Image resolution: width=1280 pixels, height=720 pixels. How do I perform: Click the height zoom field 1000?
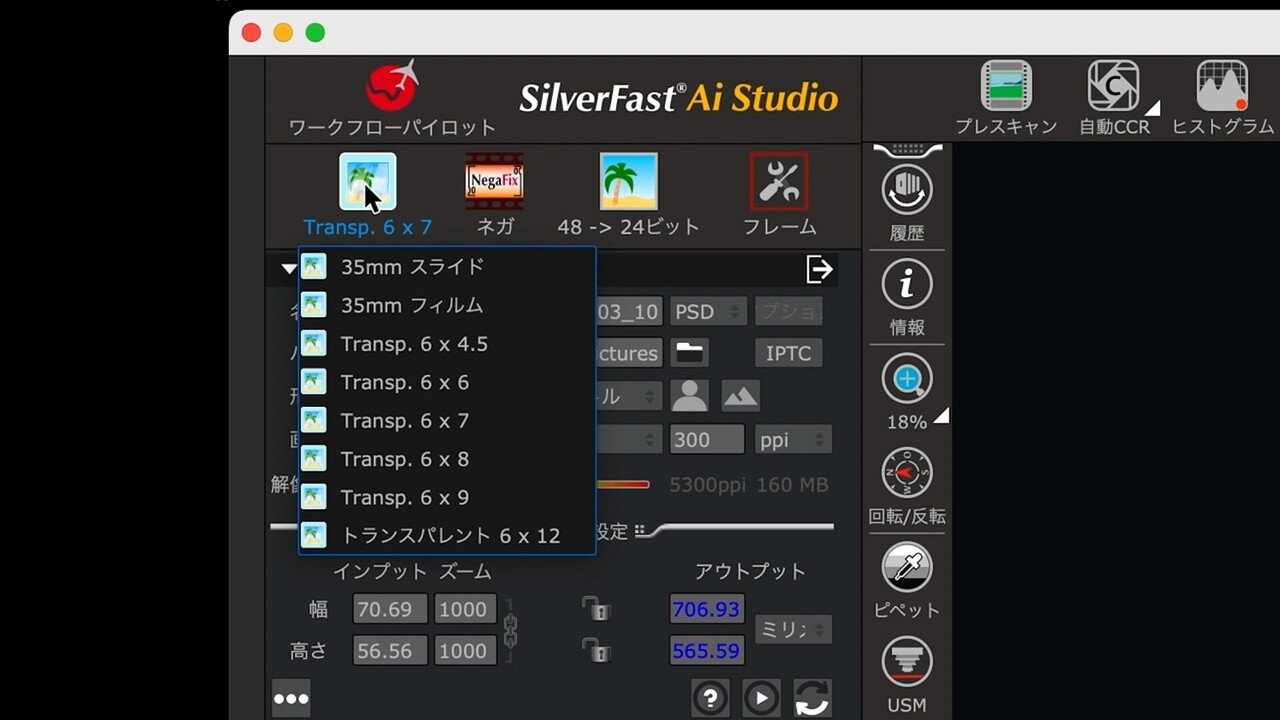tap(465, 651)
